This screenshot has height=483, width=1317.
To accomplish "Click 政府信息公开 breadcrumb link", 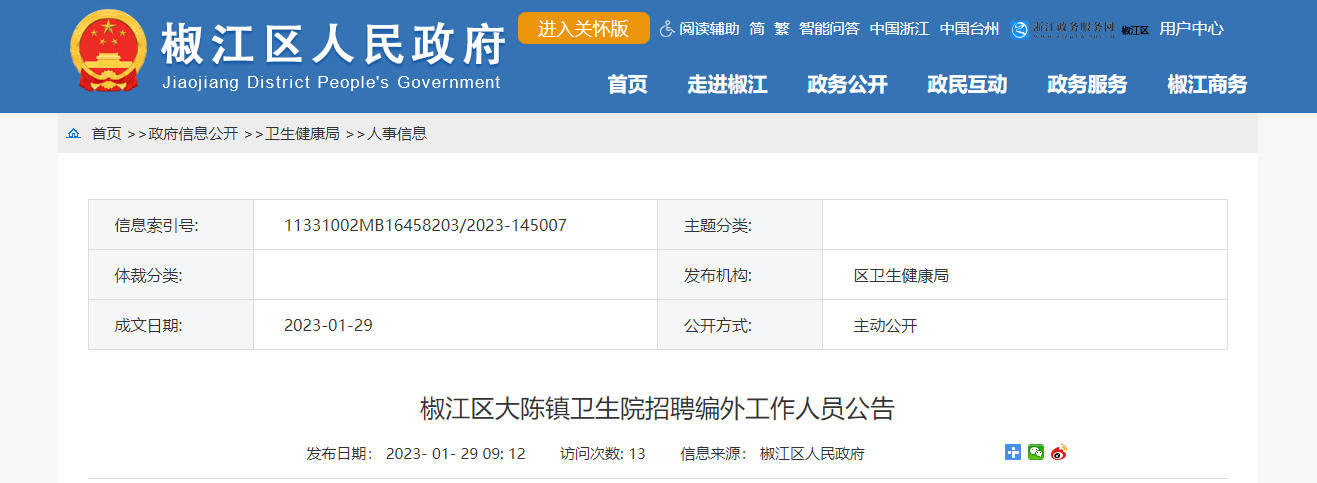I will click(x=193, y=133).
